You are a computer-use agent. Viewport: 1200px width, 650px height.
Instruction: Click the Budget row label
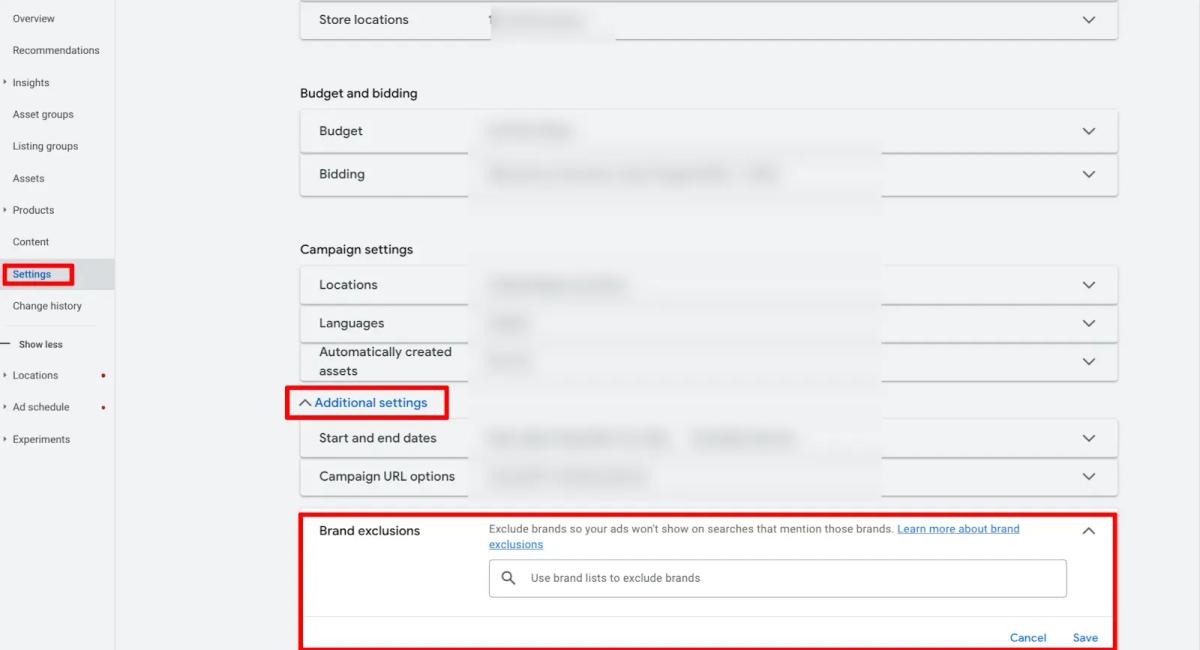341,131
